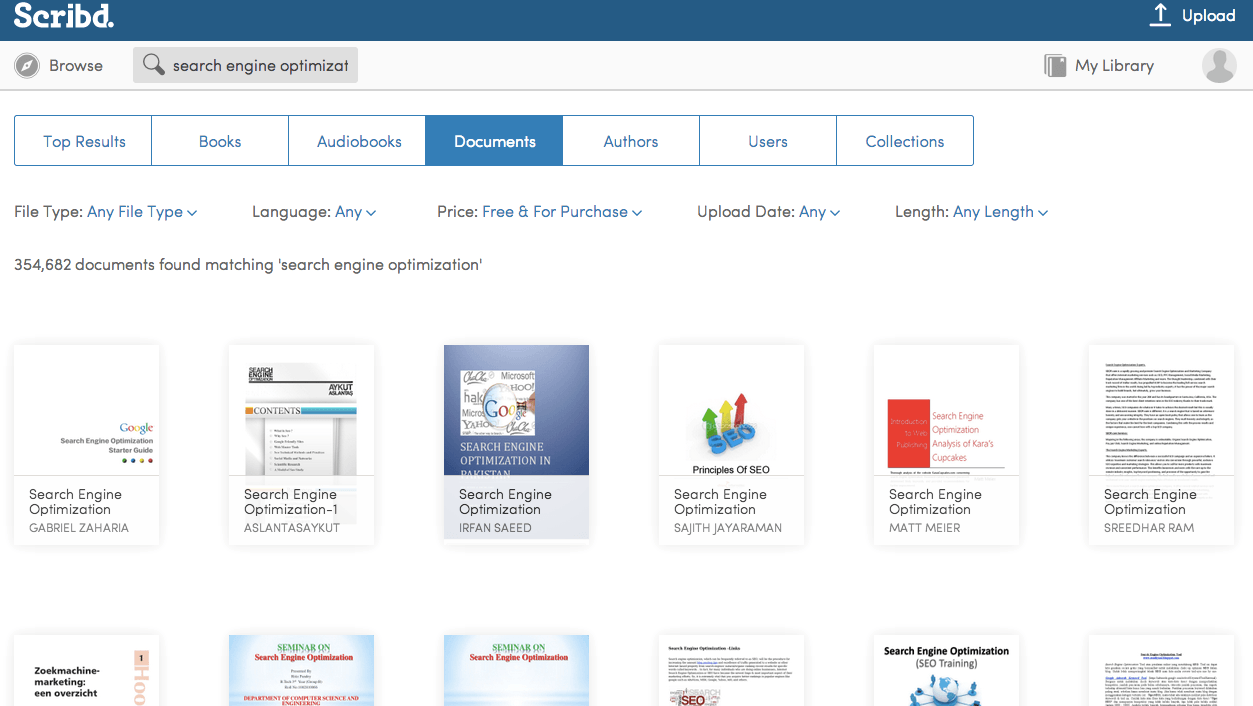Open the Principles Of SEO document thumbnail
The height and width of the screenshot is (706, 1253).
[x=731, y=410]
